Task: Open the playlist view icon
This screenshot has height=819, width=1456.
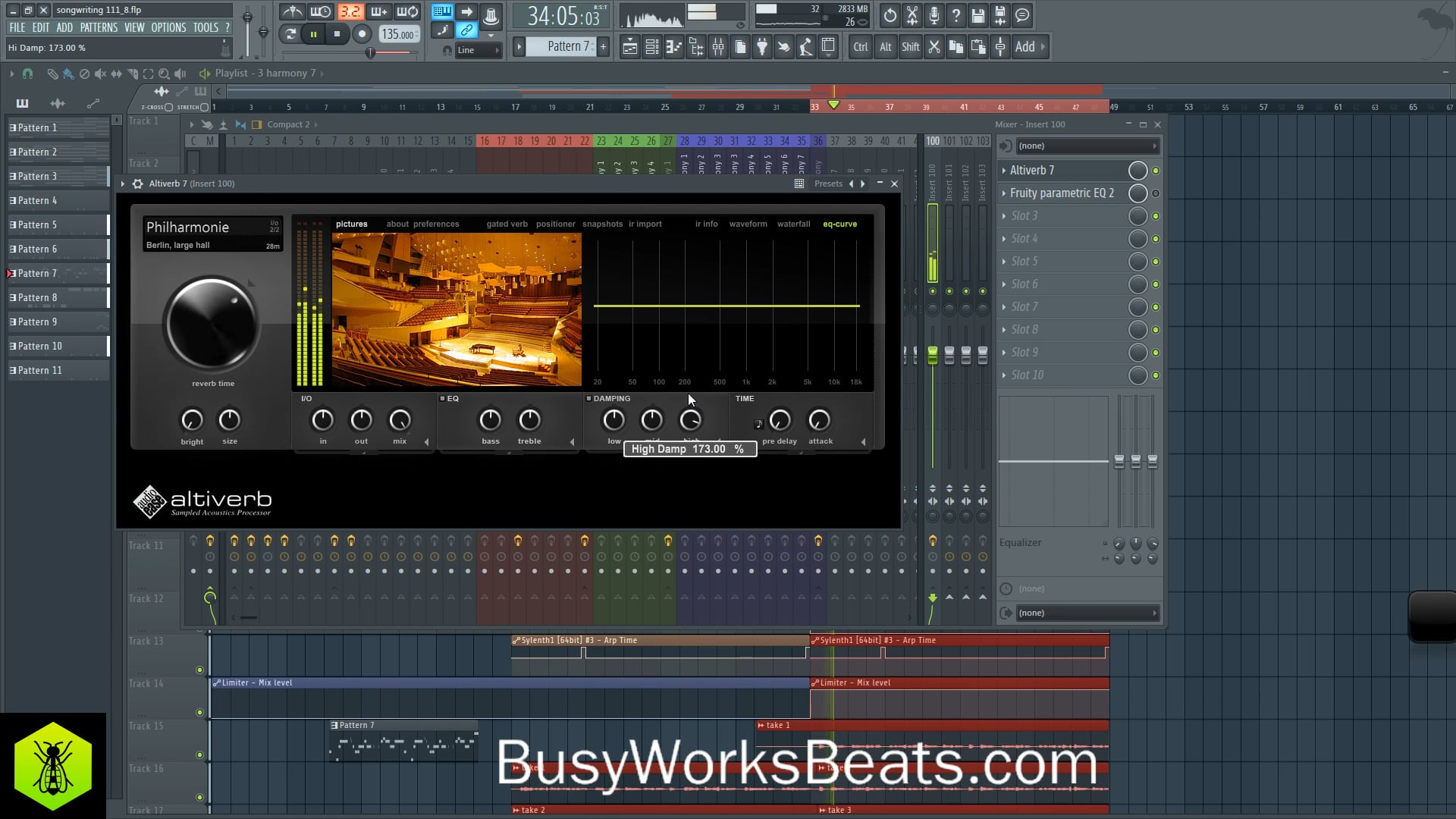Action: [629, 47]
